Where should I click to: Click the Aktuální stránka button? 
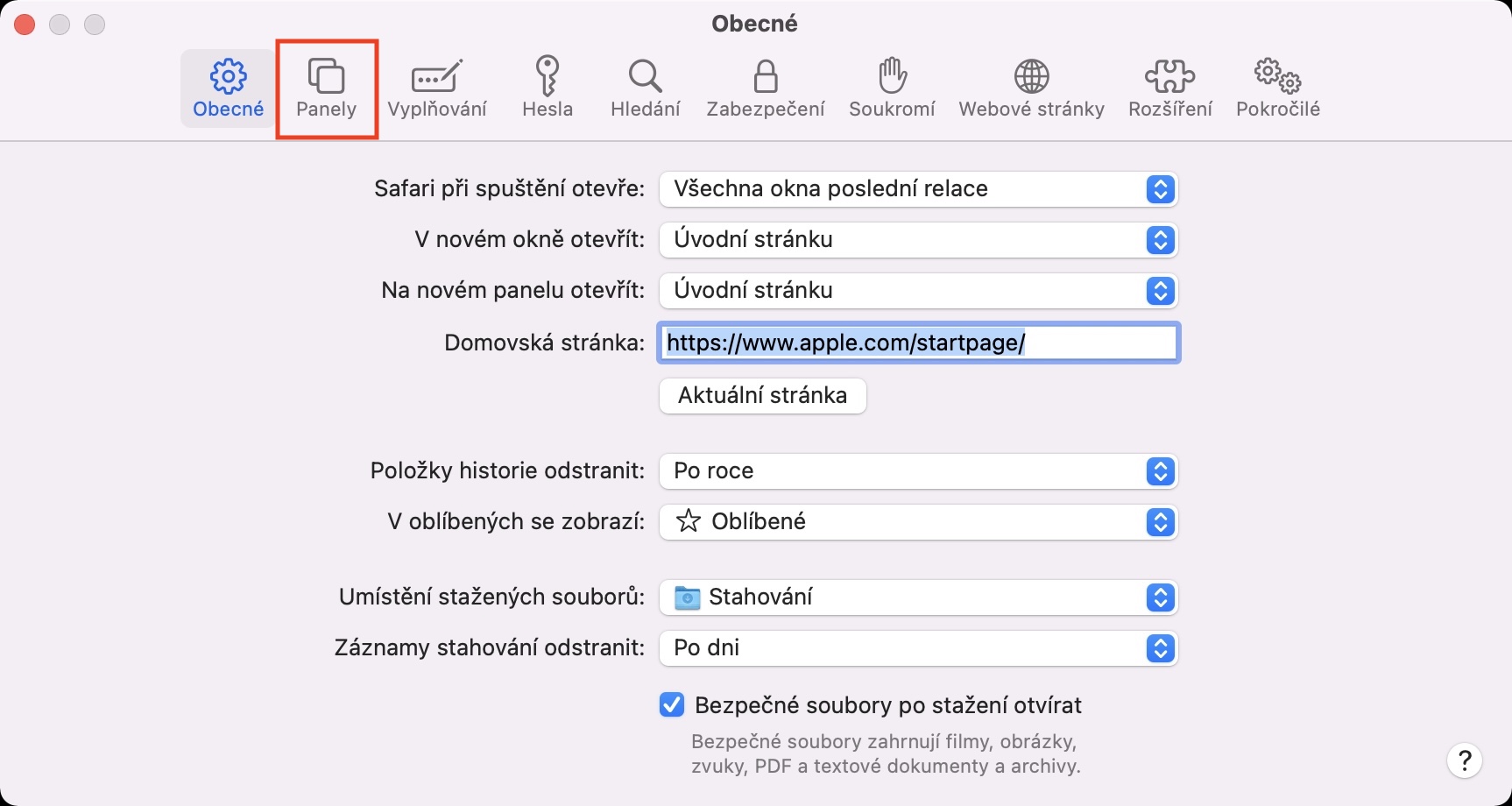[x=762, y=395]
